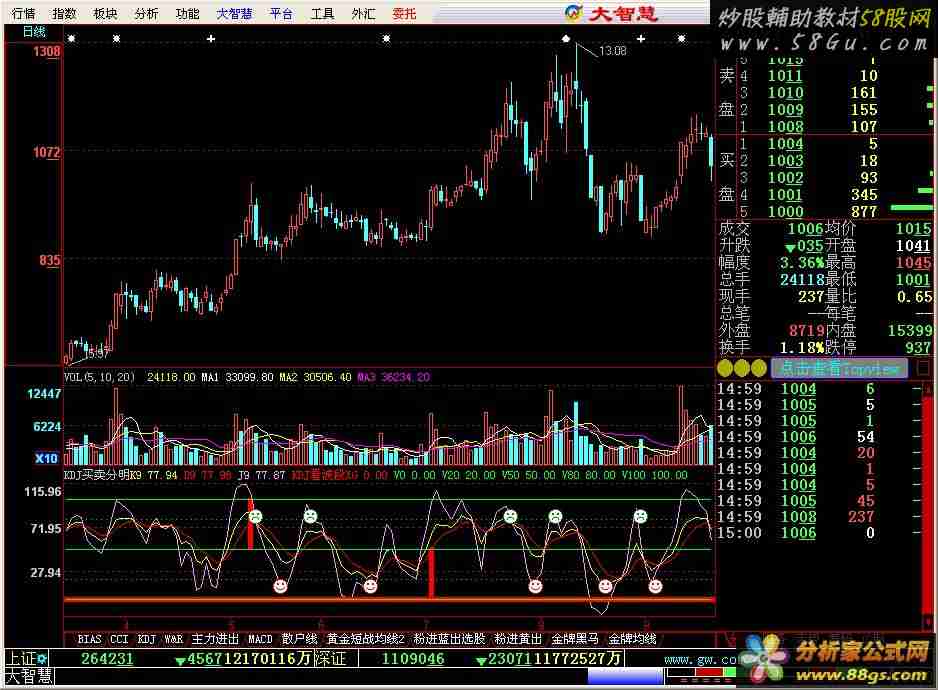
Task: Open the 行情 menu
Action: click(23, 13)
